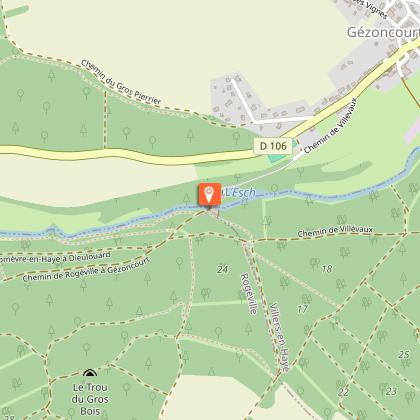Click the Gézoncourt village label
420x420 pixels.
click(383, 32)
